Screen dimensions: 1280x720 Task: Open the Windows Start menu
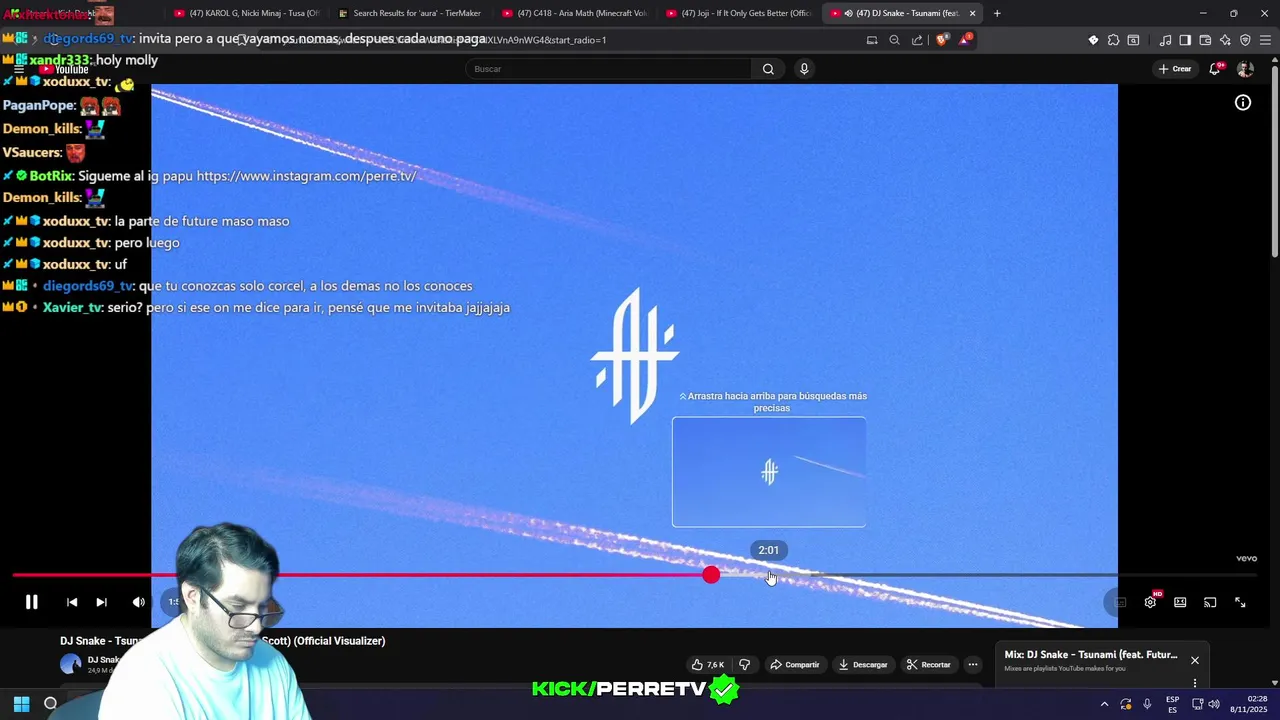click(x=21, y=703)
